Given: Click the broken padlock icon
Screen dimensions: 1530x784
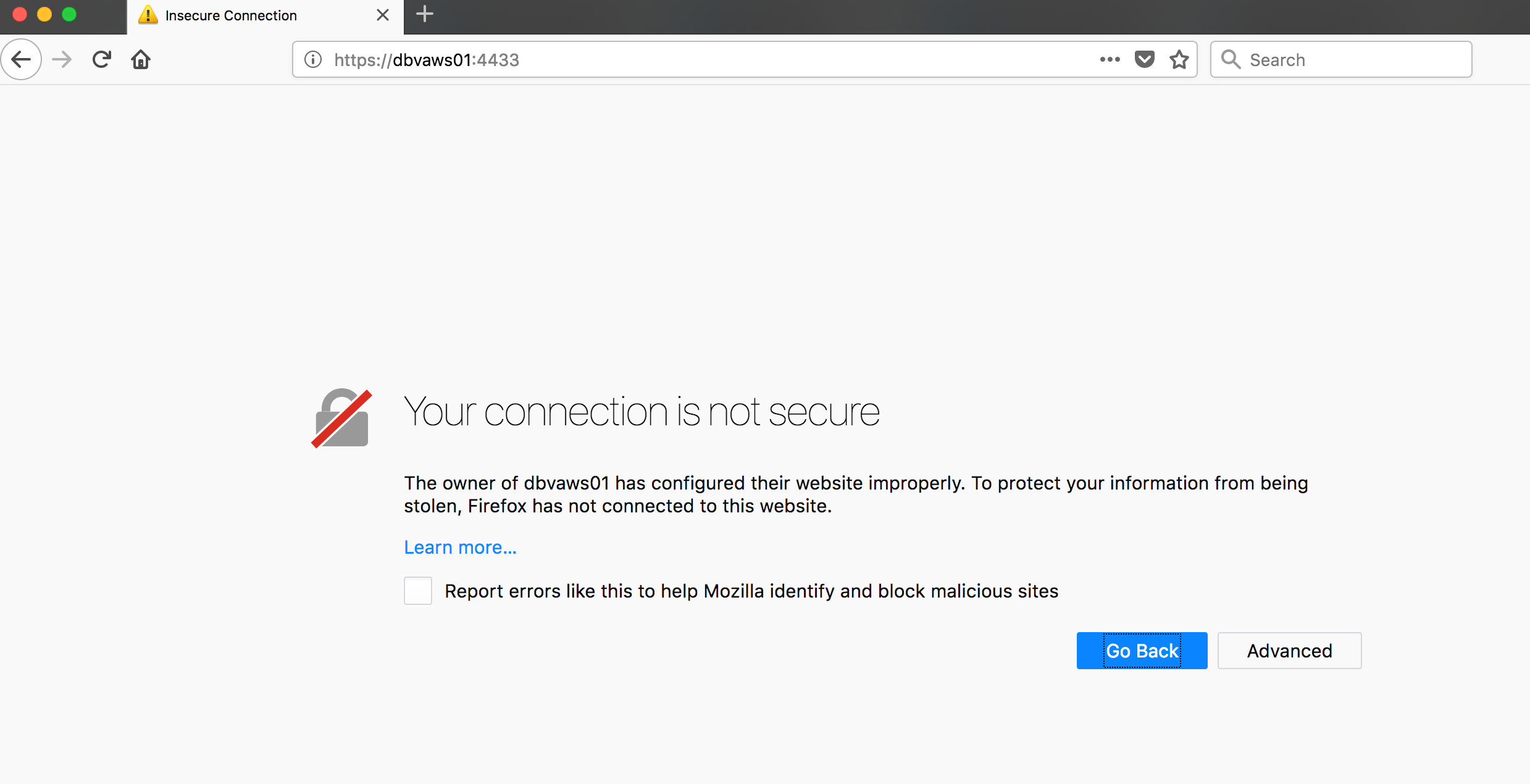Looking at the screenshot, I should click(x=341, y=418).
